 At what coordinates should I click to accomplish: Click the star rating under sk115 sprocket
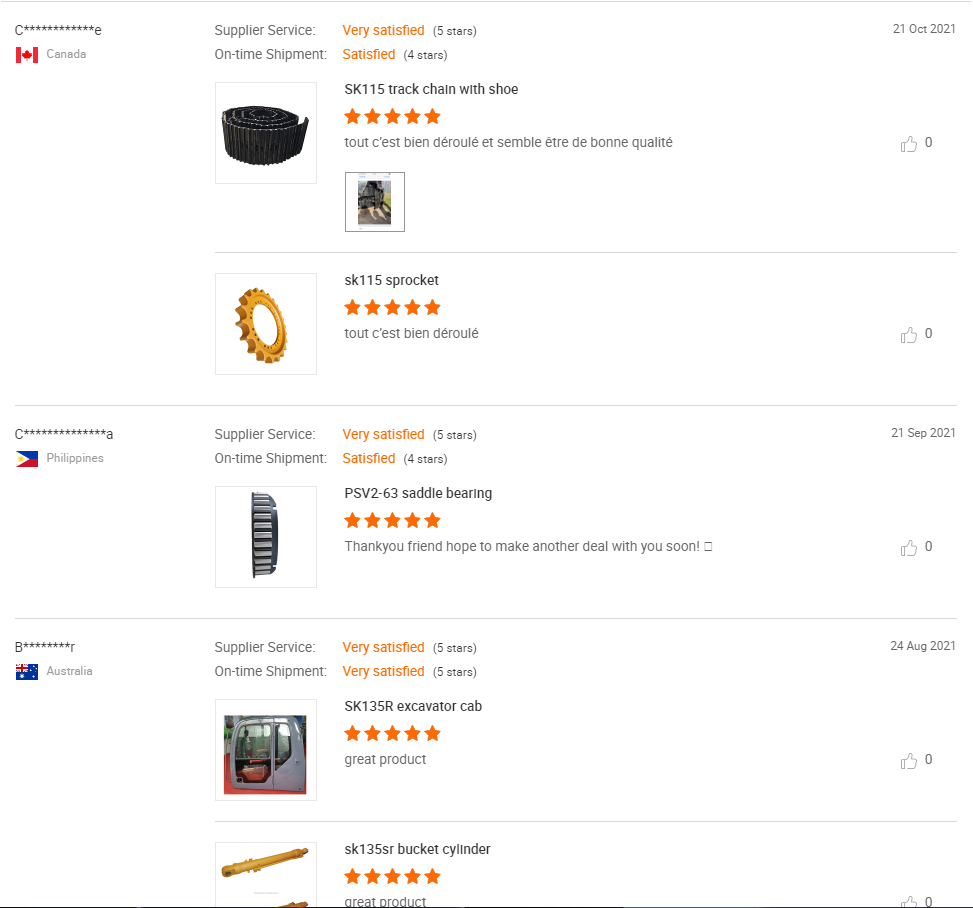click(x=392, y=307)
